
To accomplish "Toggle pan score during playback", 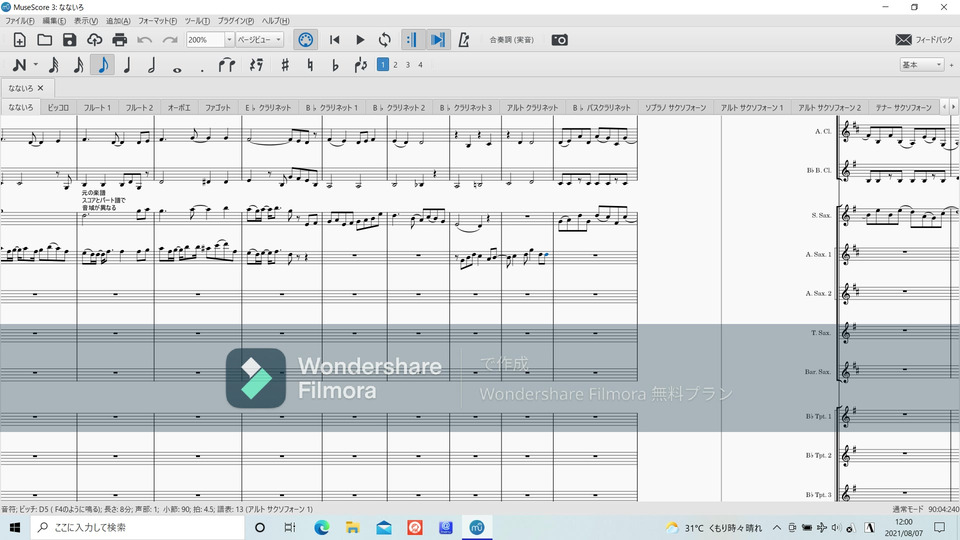I will click(x=438, y=40).
